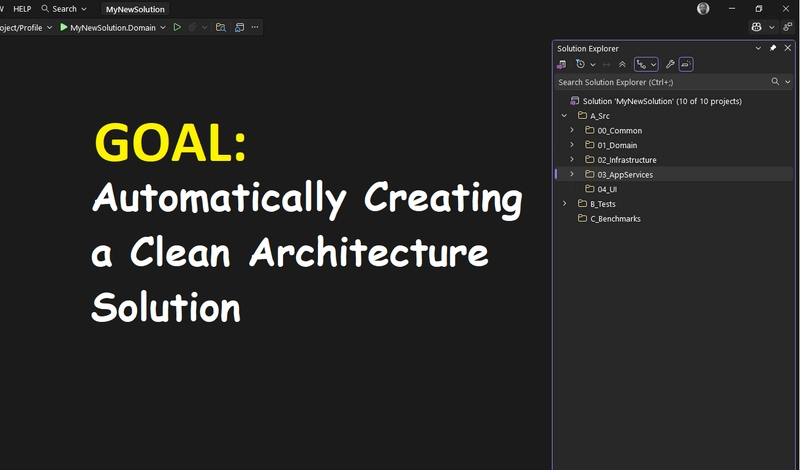The image size is (800, 470).
Task: Start debugging MyNewSolution.Domain with green play
Action: tap(64, 28)
